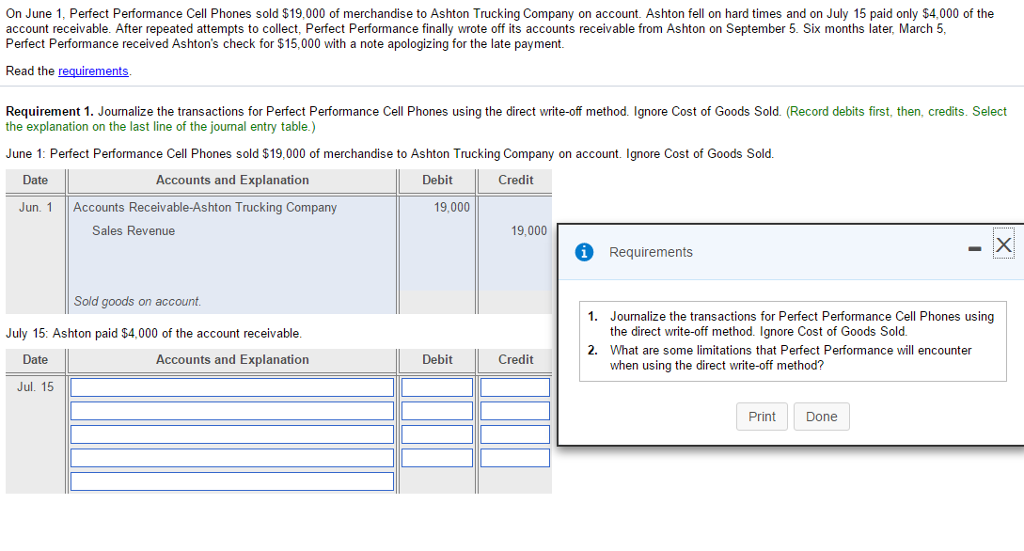Click the 'Sold goods on account.' explanation

point(137,302)
